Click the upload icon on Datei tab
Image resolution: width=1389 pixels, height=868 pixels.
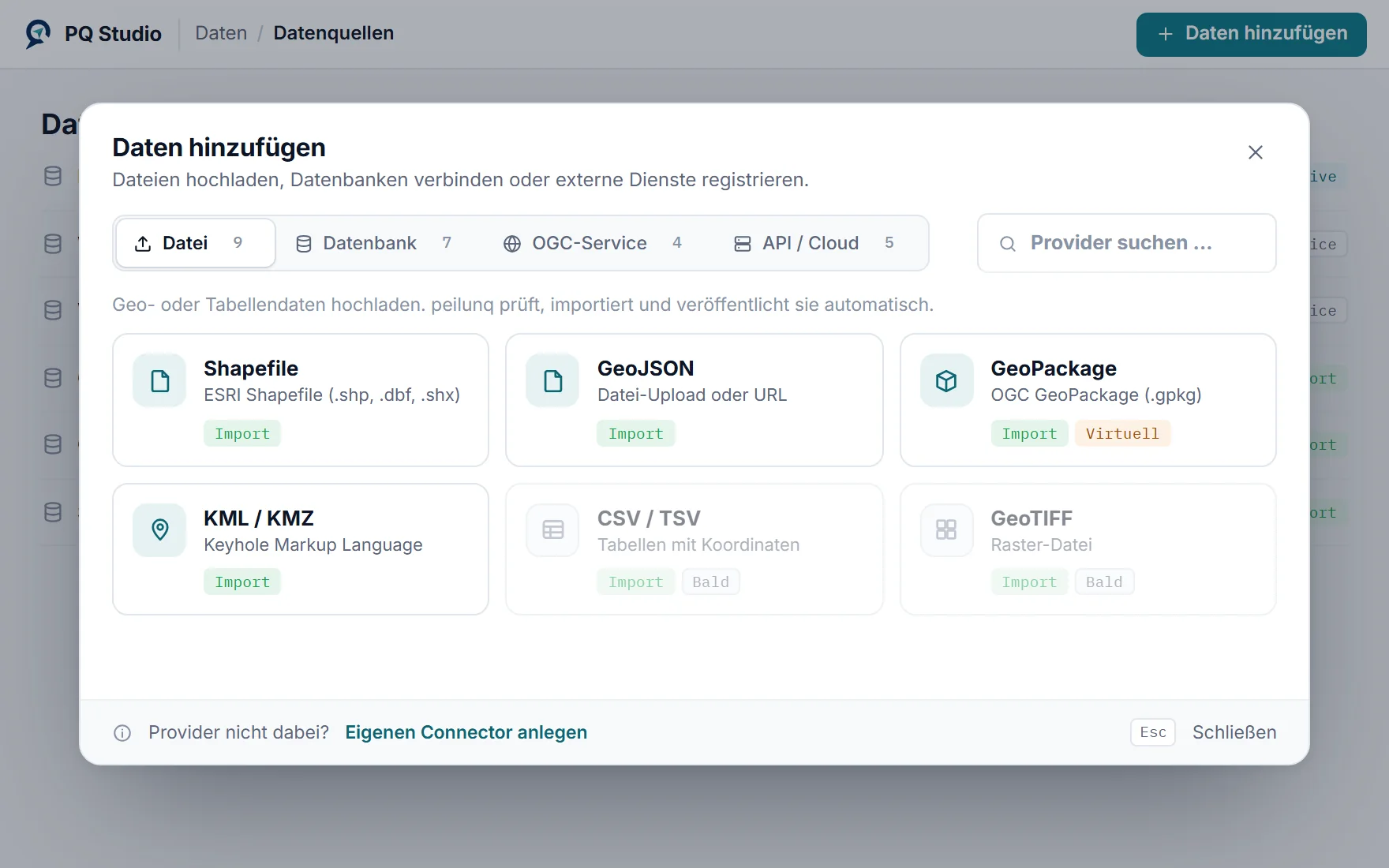coord(143,244)
